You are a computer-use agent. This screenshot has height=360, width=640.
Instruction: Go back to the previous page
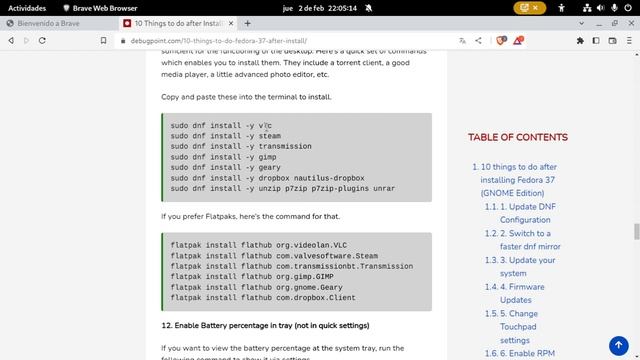click(11, 40)
